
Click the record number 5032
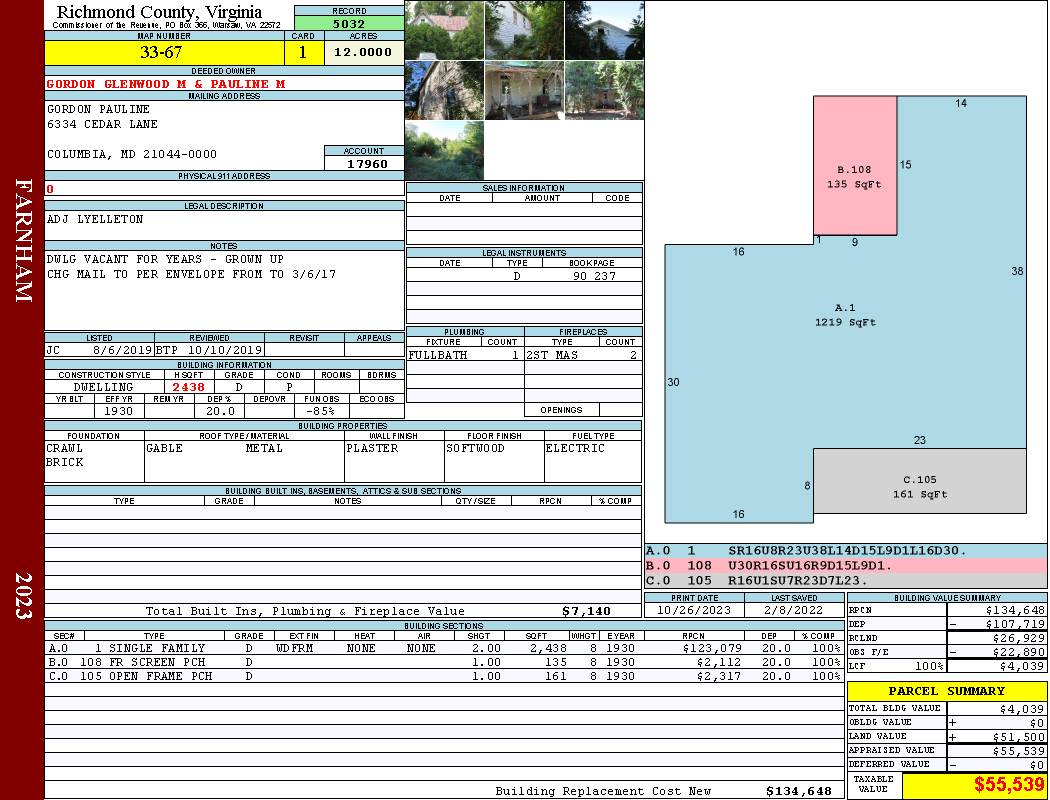(x=349, y=23)
